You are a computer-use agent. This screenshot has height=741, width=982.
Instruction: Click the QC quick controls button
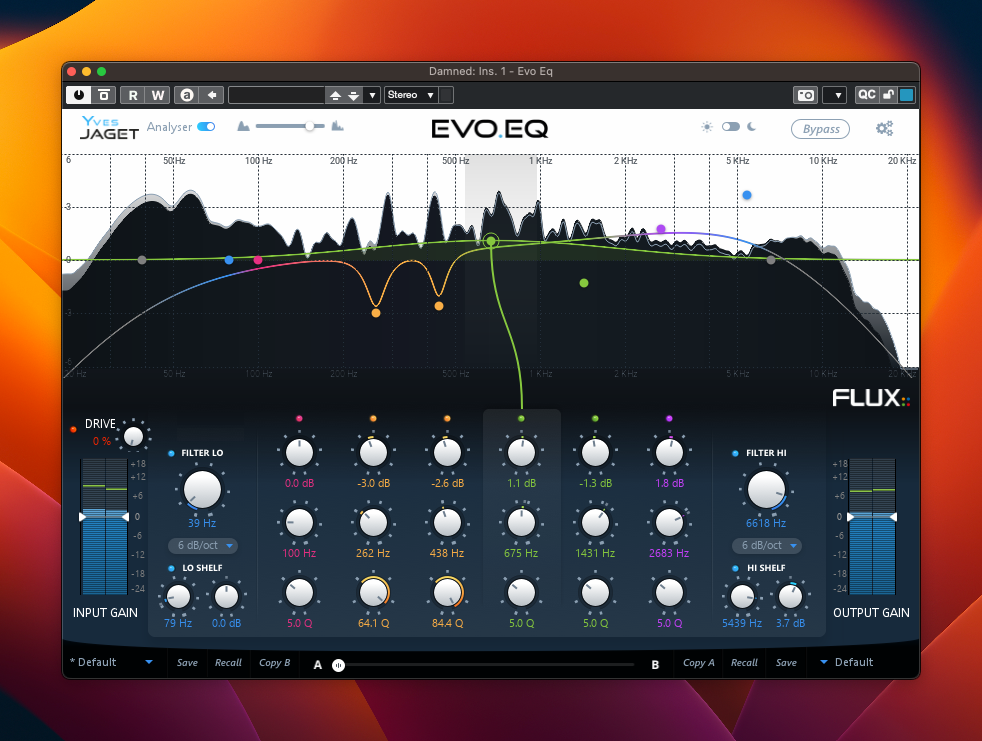(866, 95)
